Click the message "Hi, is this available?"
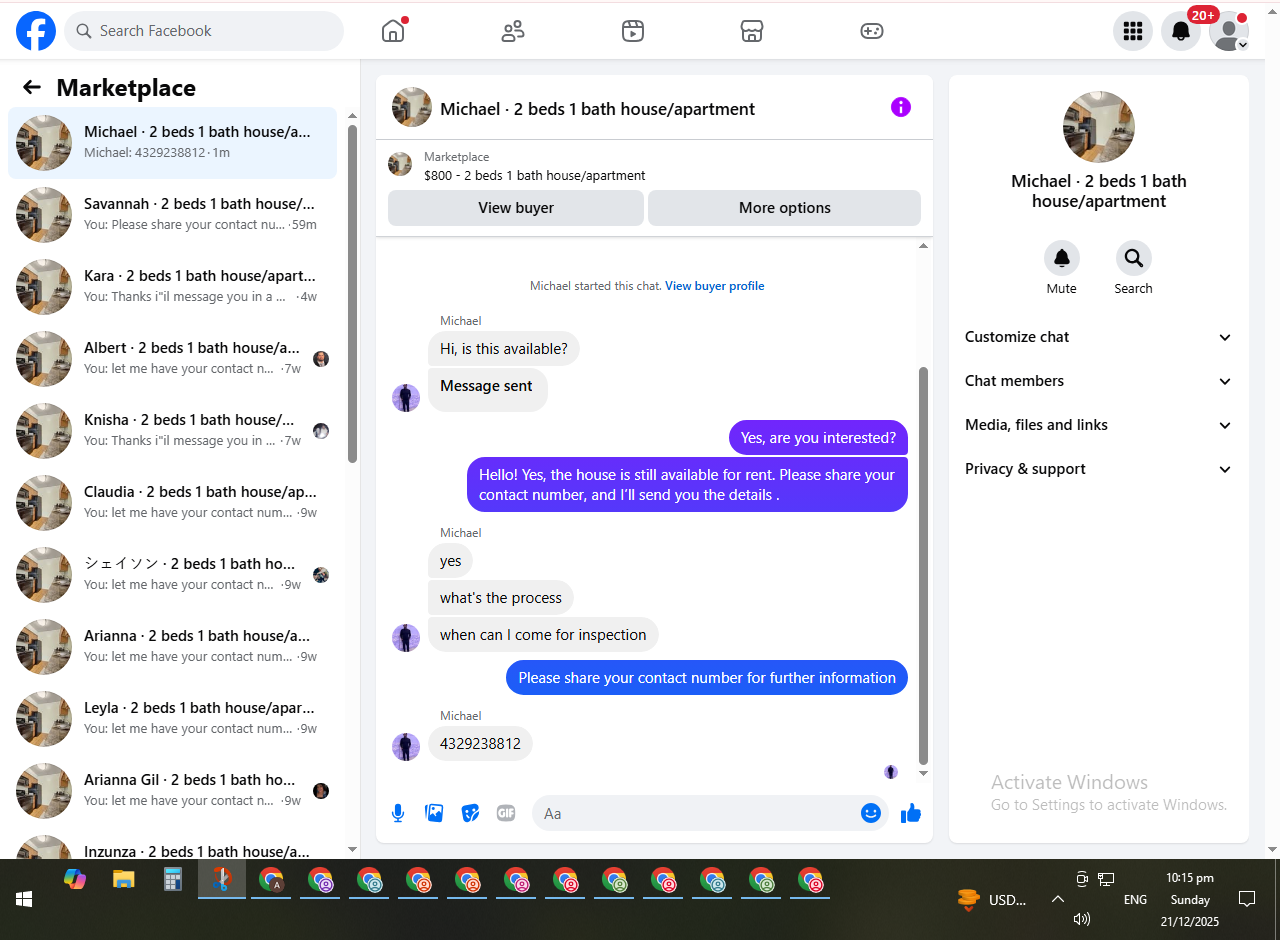 (504, 349)
